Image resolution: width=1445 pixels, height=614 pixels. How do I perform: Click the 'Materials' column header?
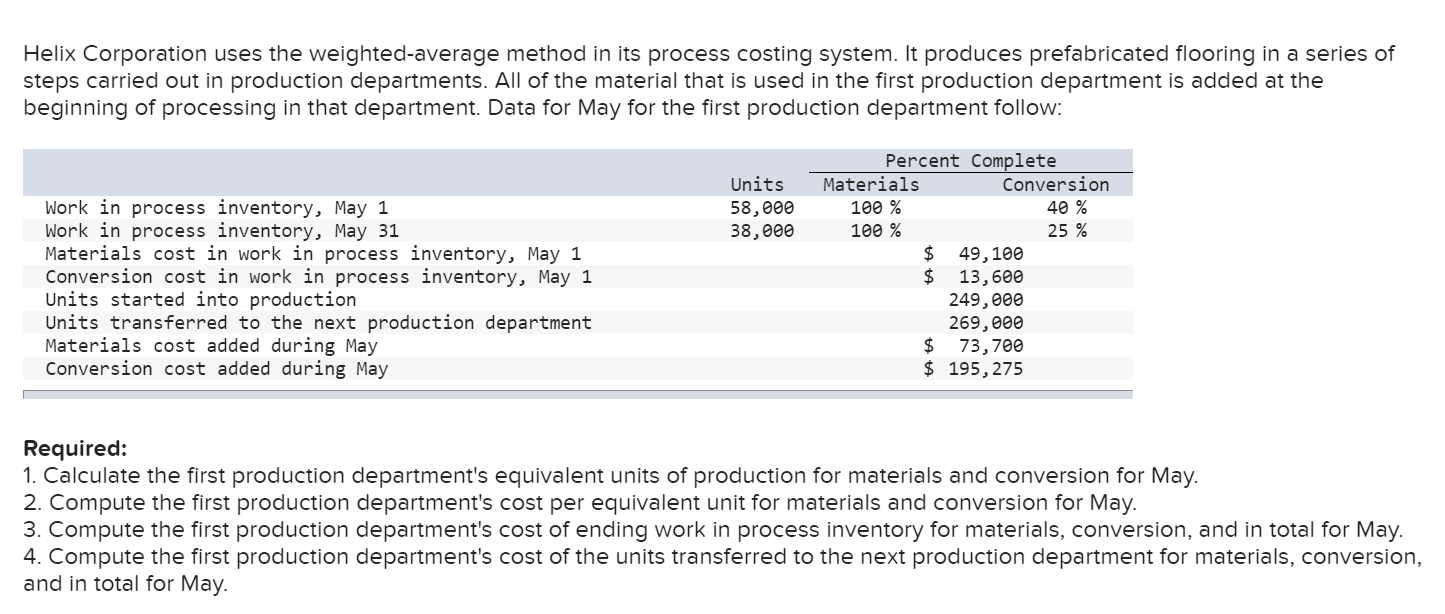870,185
